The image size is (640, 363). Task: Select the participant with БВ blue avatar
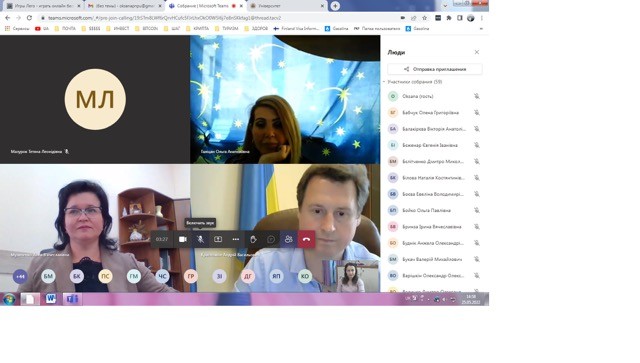[434, 194]
